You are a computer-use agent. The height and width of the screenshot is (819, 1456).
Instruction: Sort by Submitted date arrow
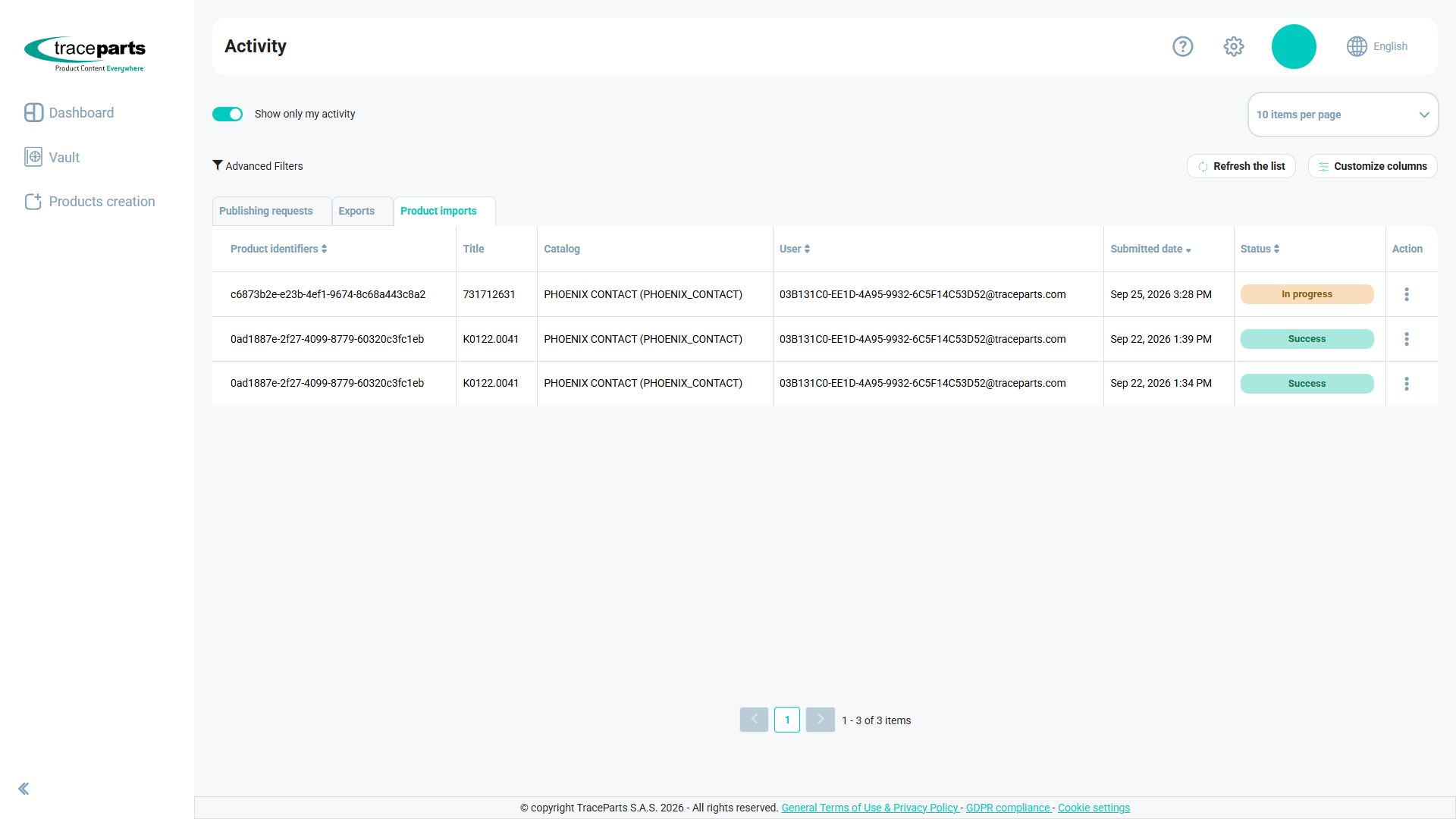point(1188,249)
